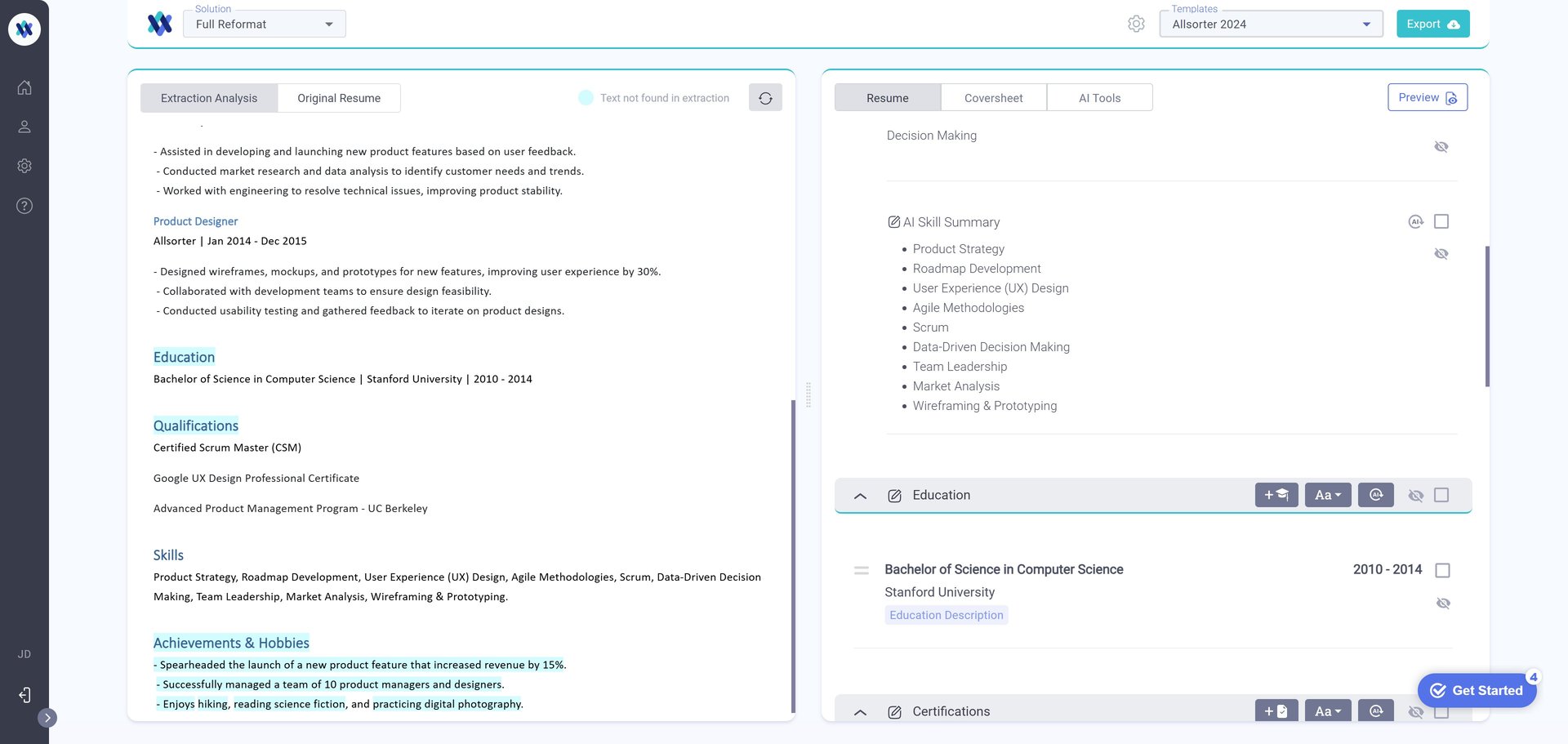
Task: Select the Resume tab
Action: click(888, 98)
